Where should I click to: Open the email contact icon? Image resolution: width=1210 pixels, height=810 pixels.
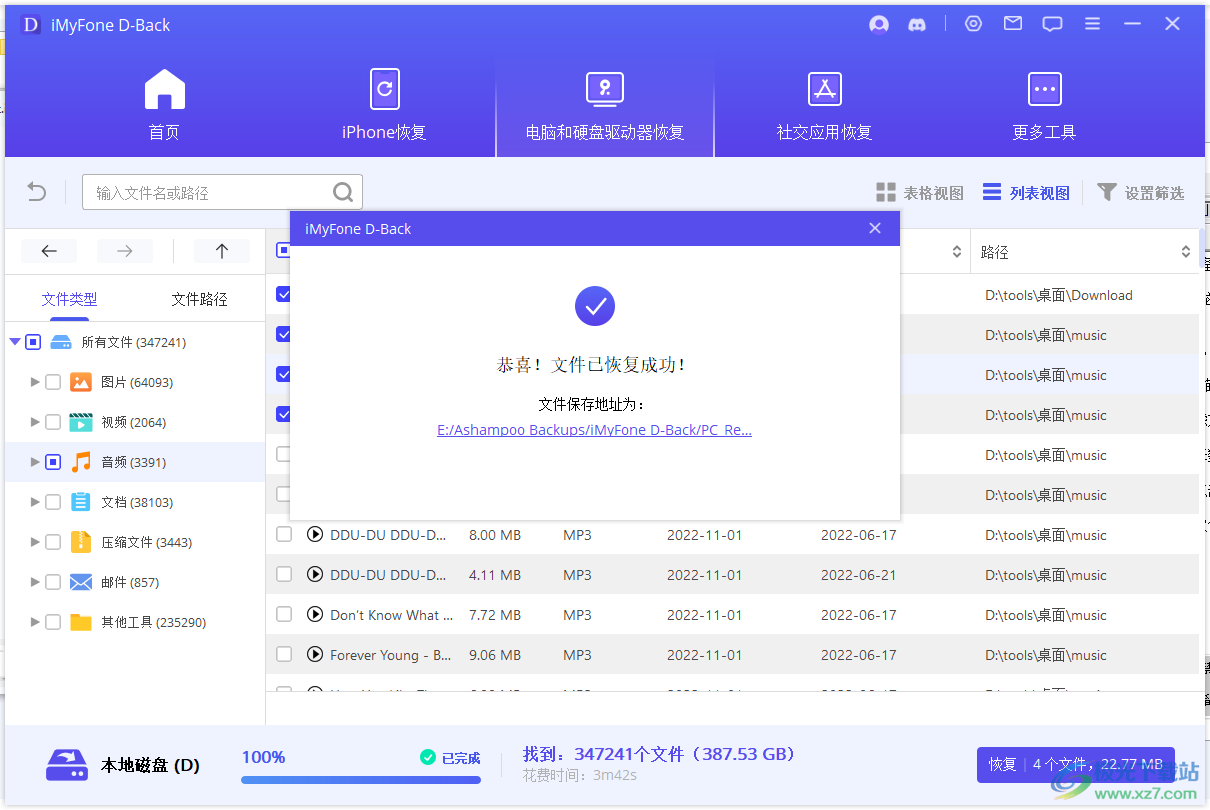click(1013, 24)
